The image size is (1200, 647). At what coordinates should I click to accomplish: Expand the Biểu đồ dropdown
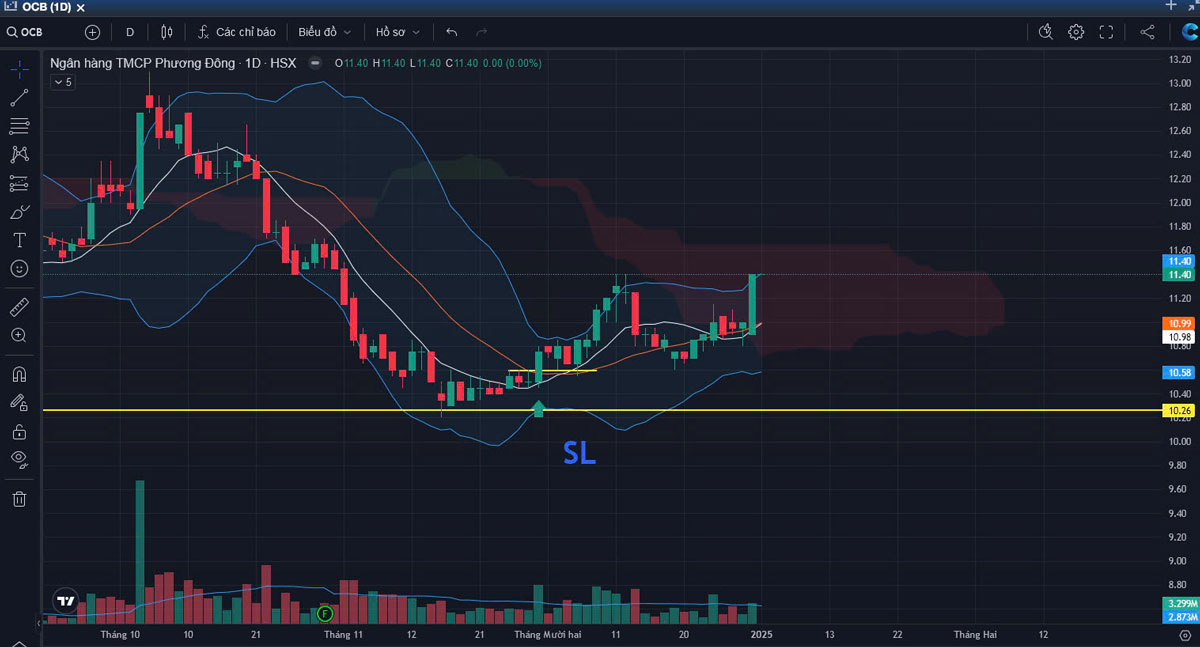click(x=324, y=32)
